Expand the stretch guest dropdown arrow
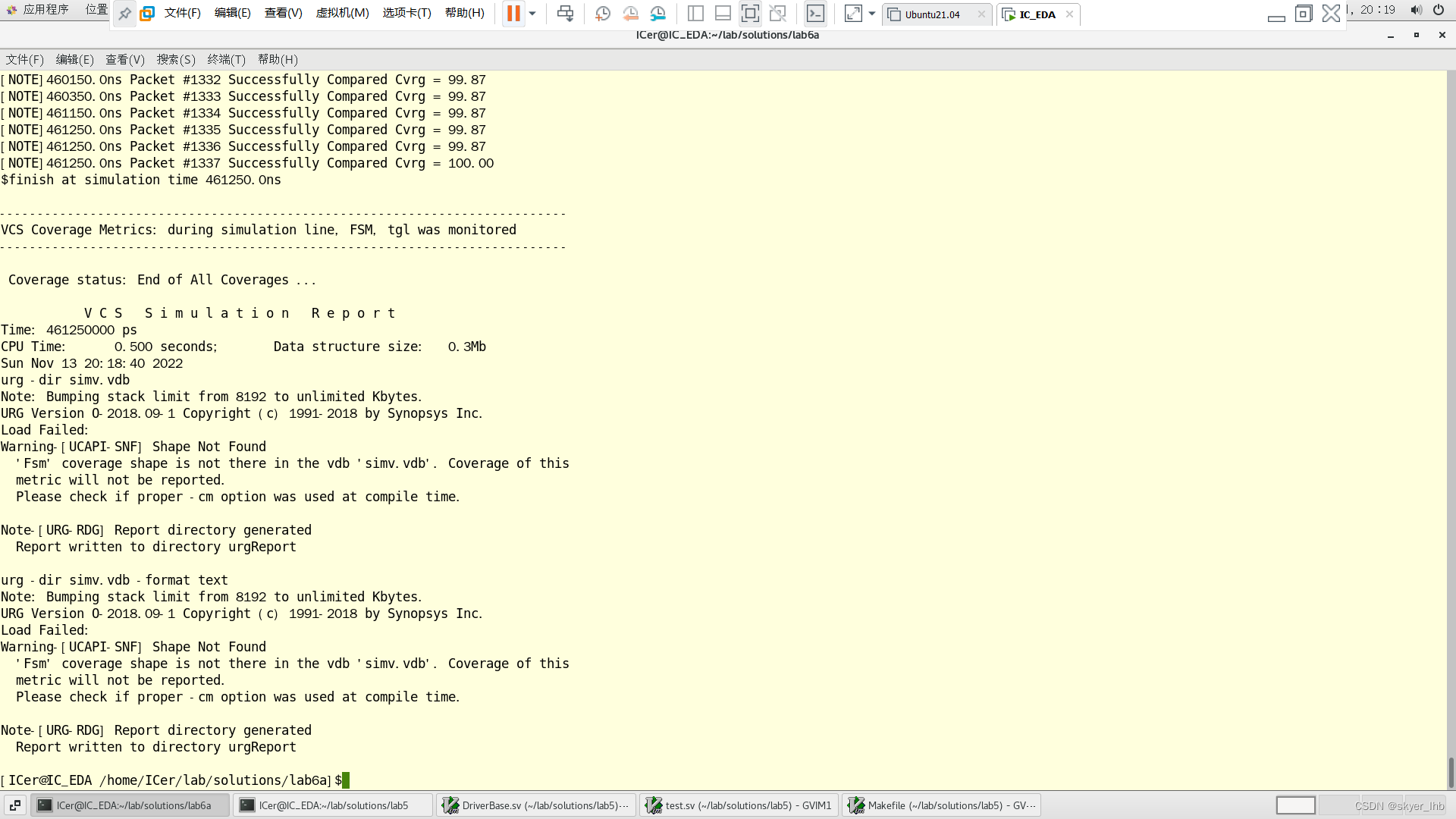Viewport: 1456px width, 819px height. 872,13
